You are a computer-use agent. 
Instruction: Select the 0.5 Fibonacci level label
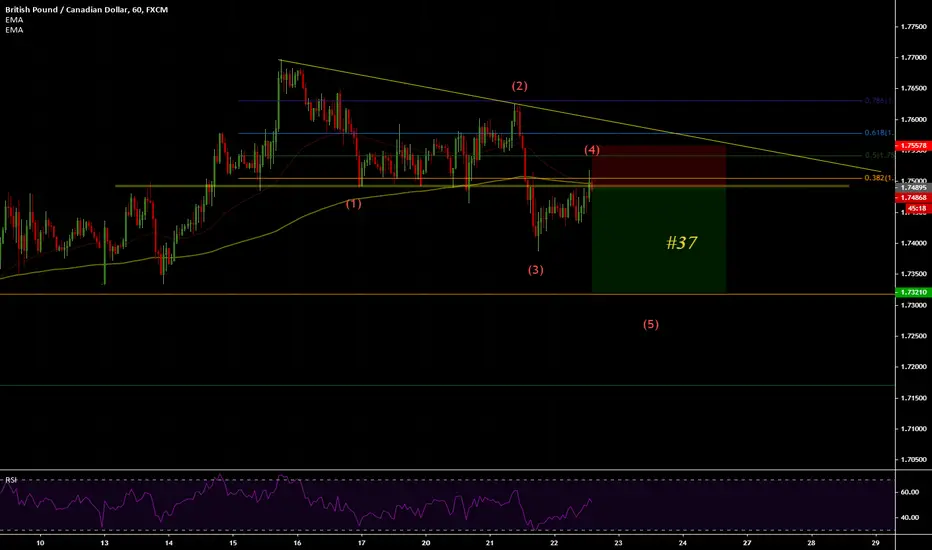(880, 156)
